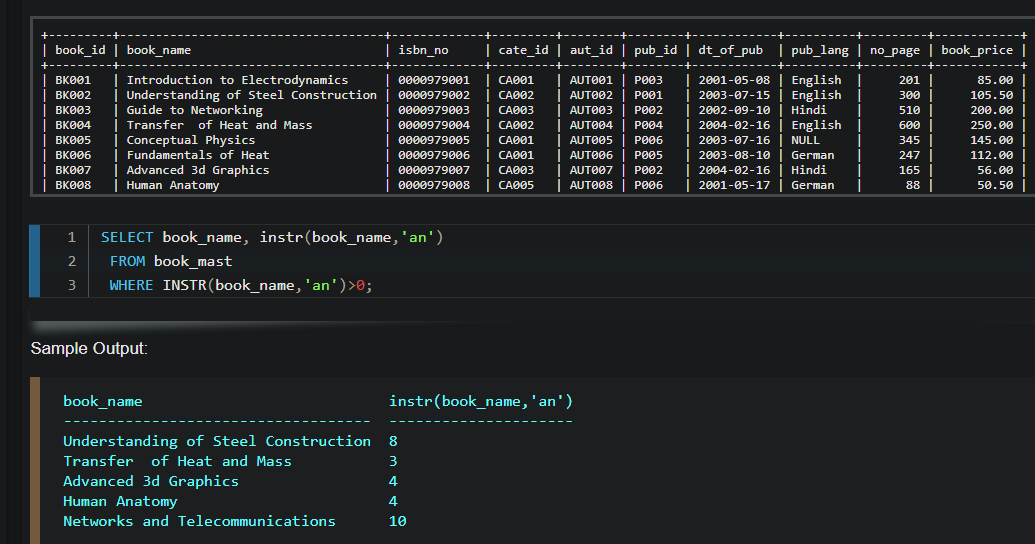Click output header 'book_name'
This screenshot has height=544, width=1035.
(x=102, y=401)
